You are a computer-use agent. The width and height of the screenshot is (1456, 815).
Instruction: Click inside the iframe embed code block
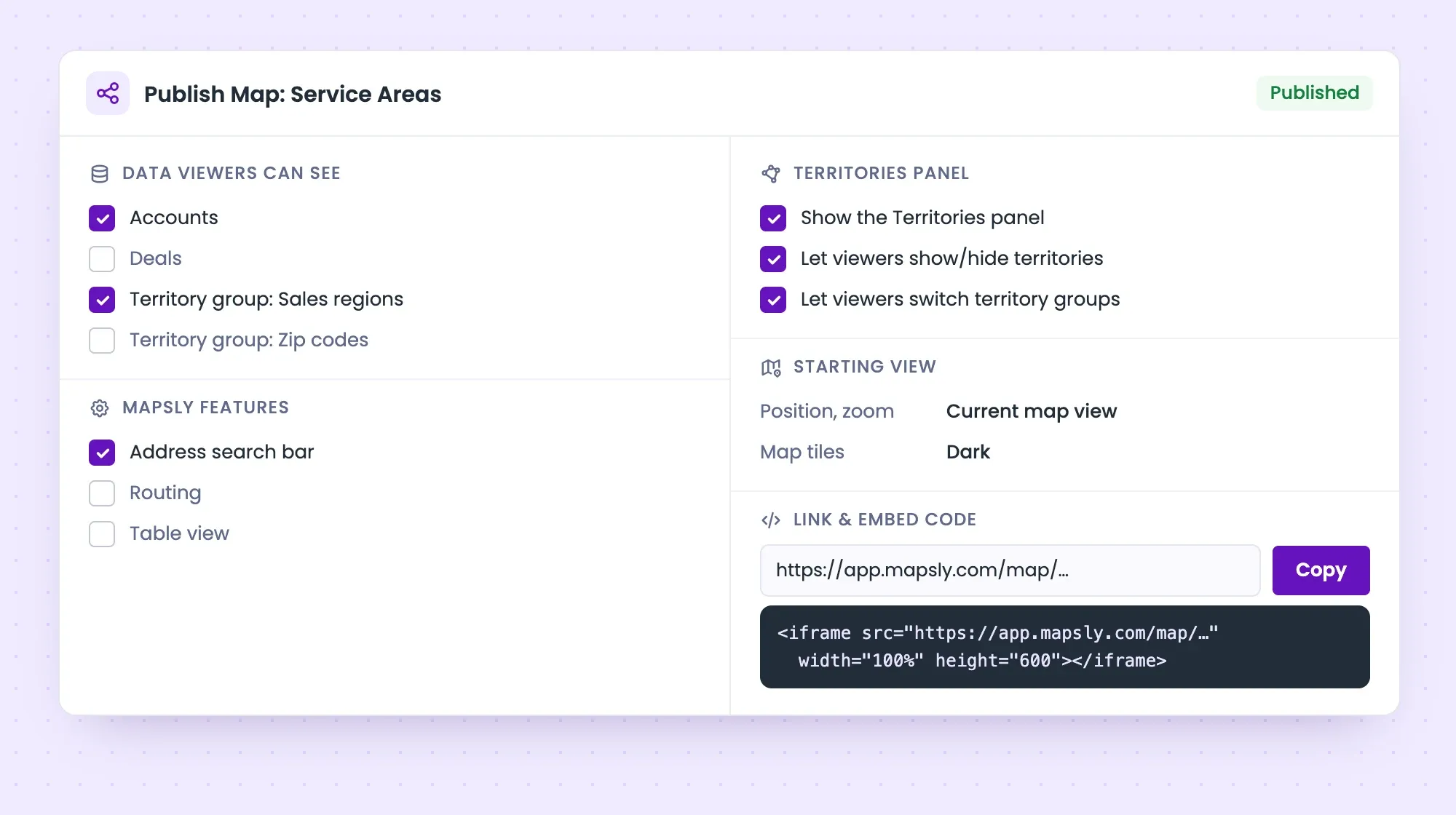tap(1064, 647)
